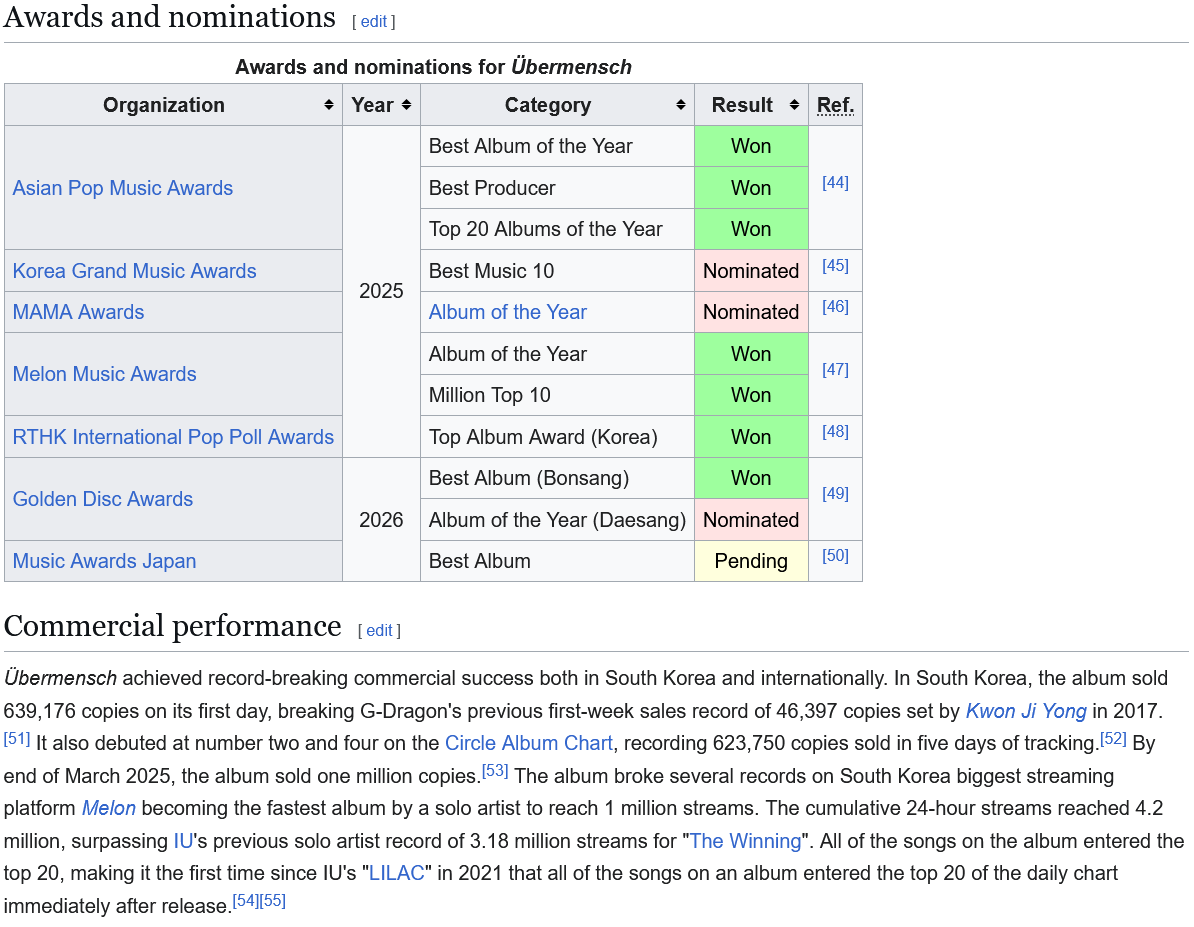Sort table by Year column arrows
Screen dimensions: 1194x927
[407, 105]
